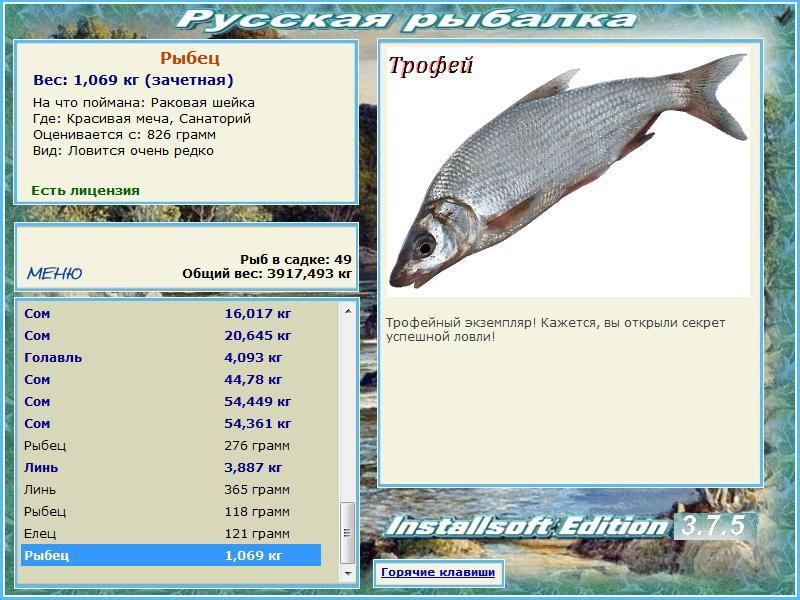Select the Елец 121 грамм row
800x600 pixels.
171,533
